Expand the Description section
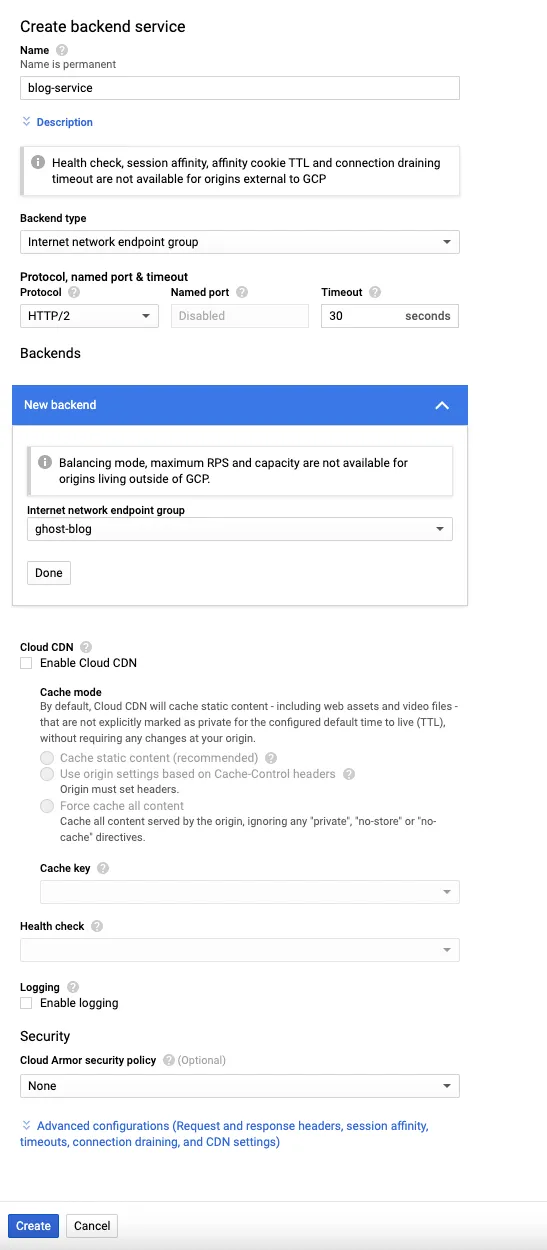The image size is (547, 1250). [57, 122]
